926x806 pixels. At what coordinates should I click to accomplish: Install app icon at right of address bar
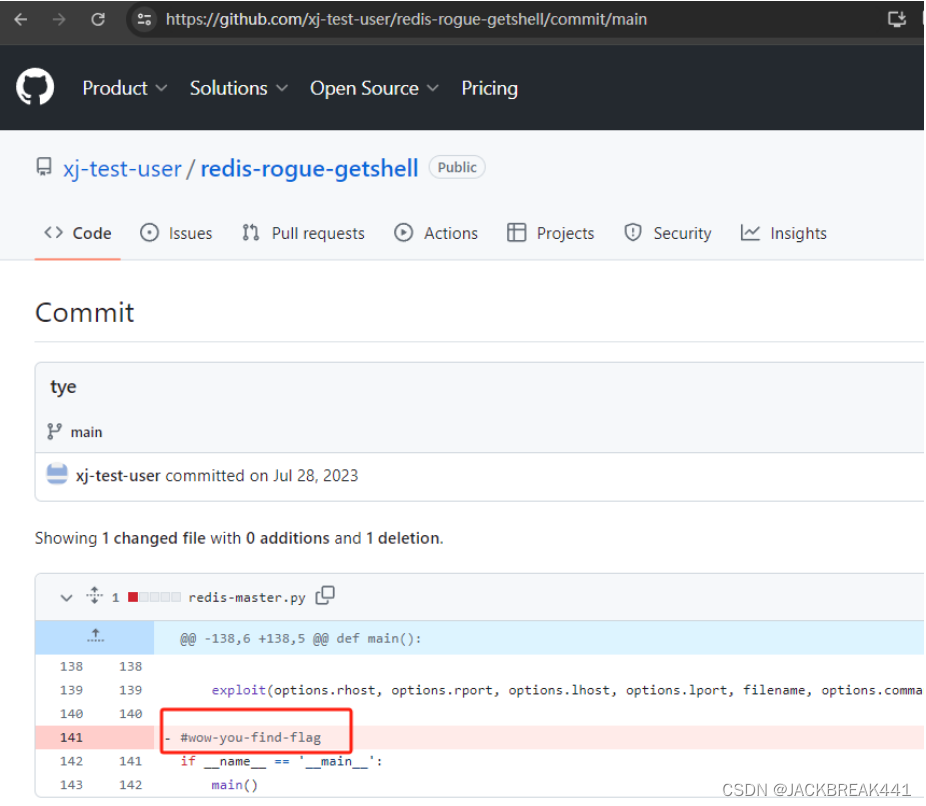click(x=896, y=19)
